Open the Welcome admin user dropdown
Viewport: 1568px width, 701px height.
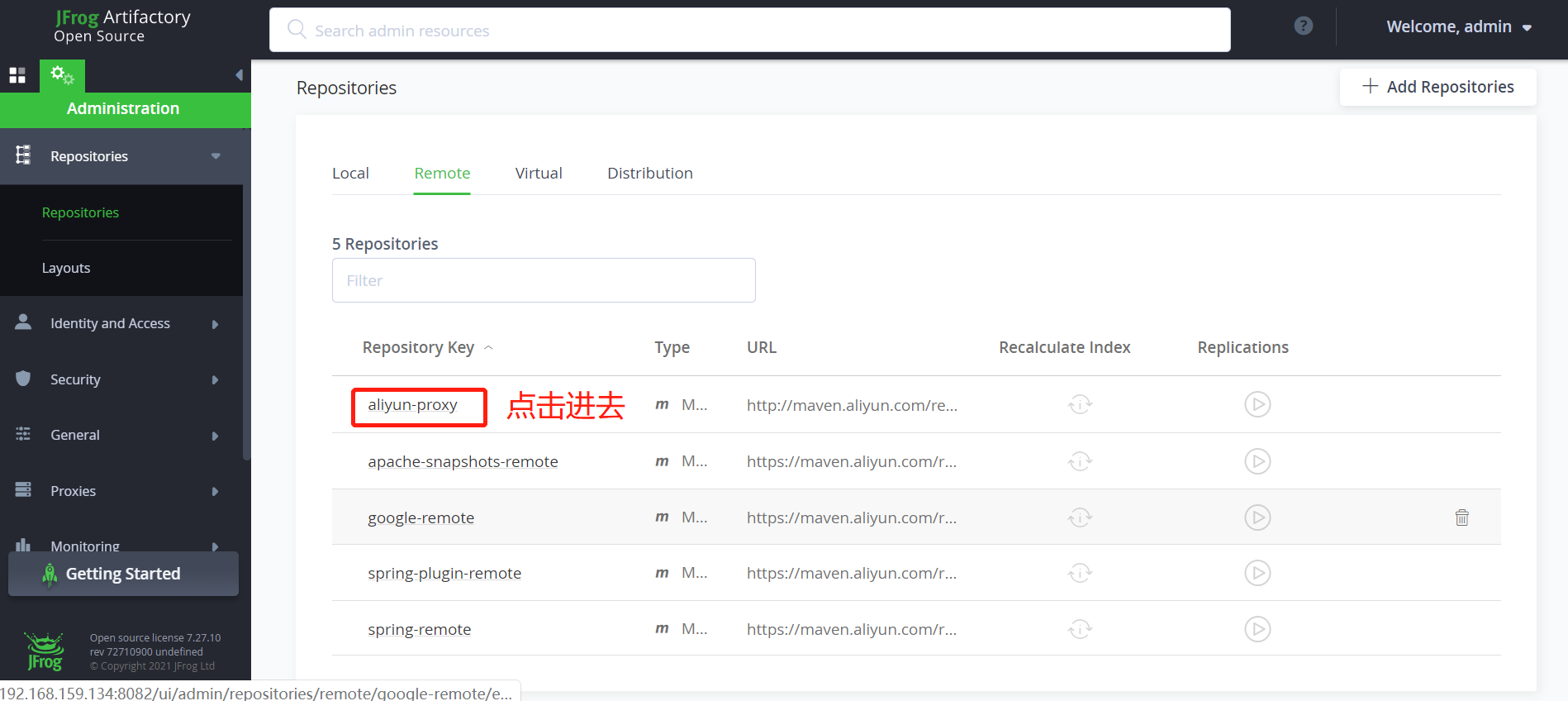(x=1459, y=26)
